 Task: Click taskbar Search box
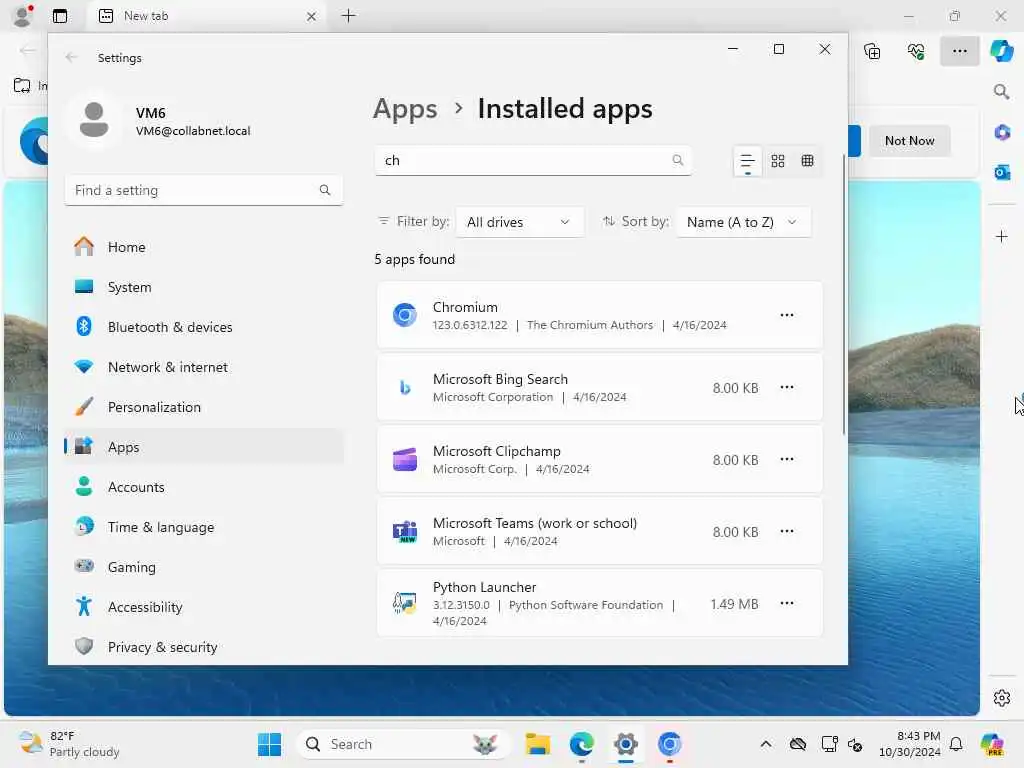(402, 744)
